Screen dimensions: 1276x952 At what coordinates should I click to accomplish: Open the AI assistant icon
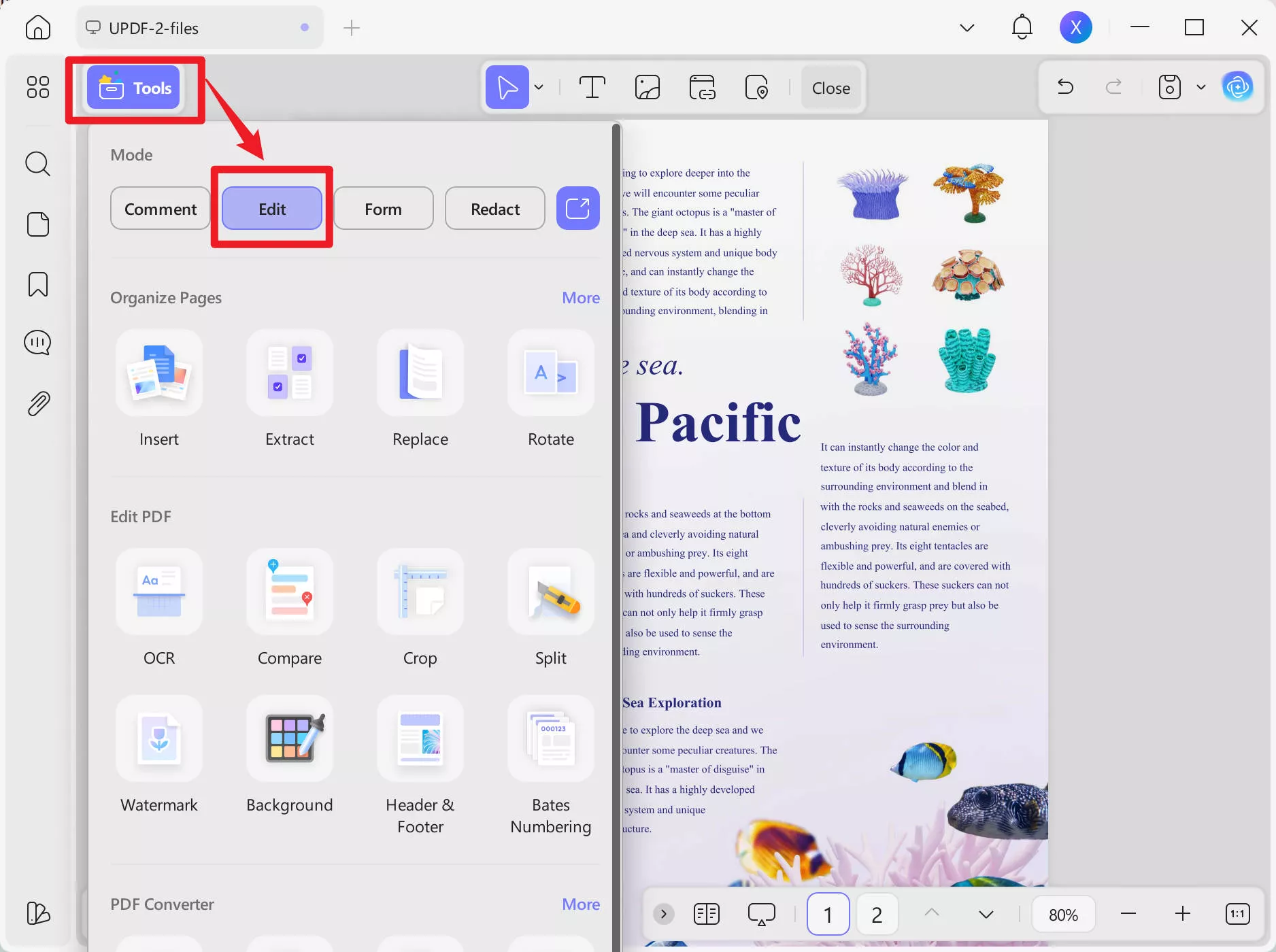coord(1239,87)
